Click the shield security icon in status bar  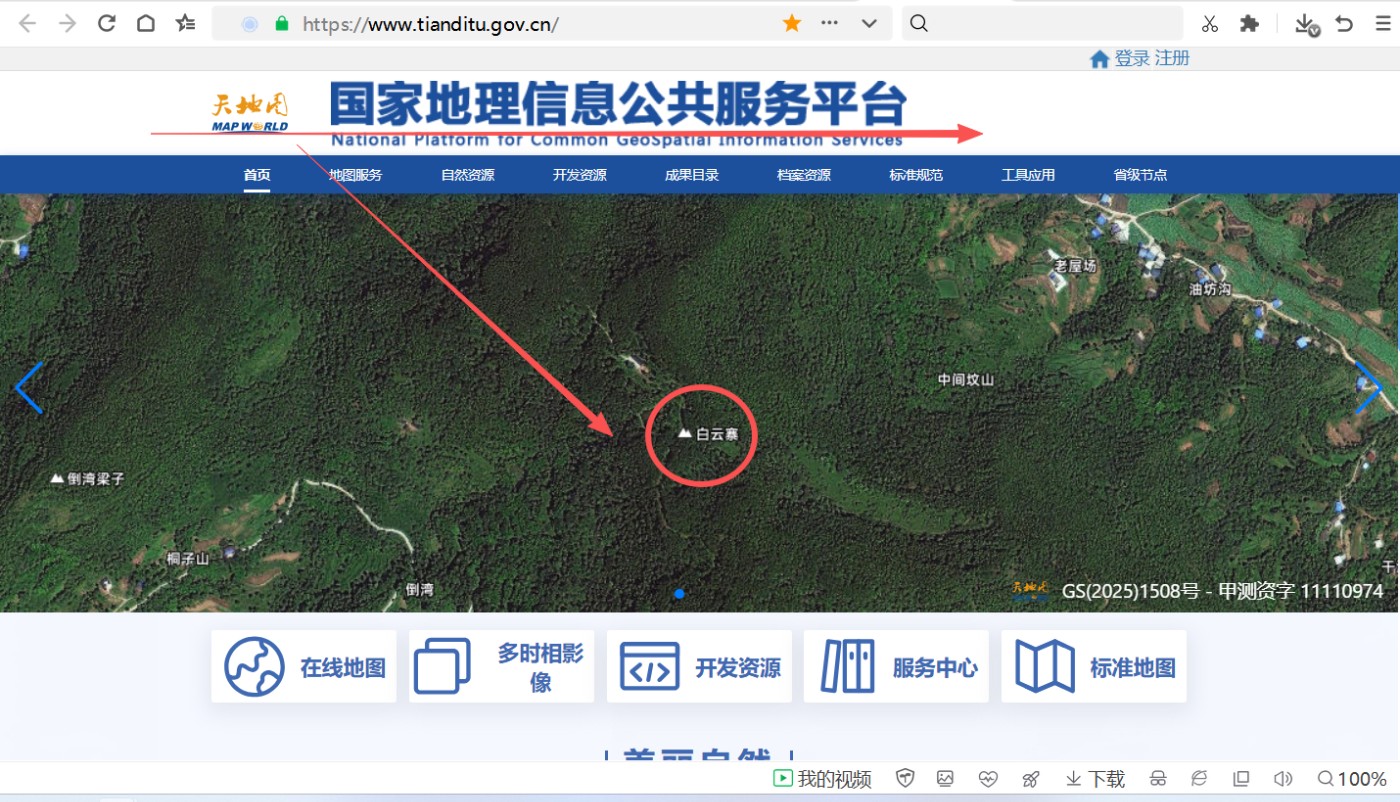905,779
